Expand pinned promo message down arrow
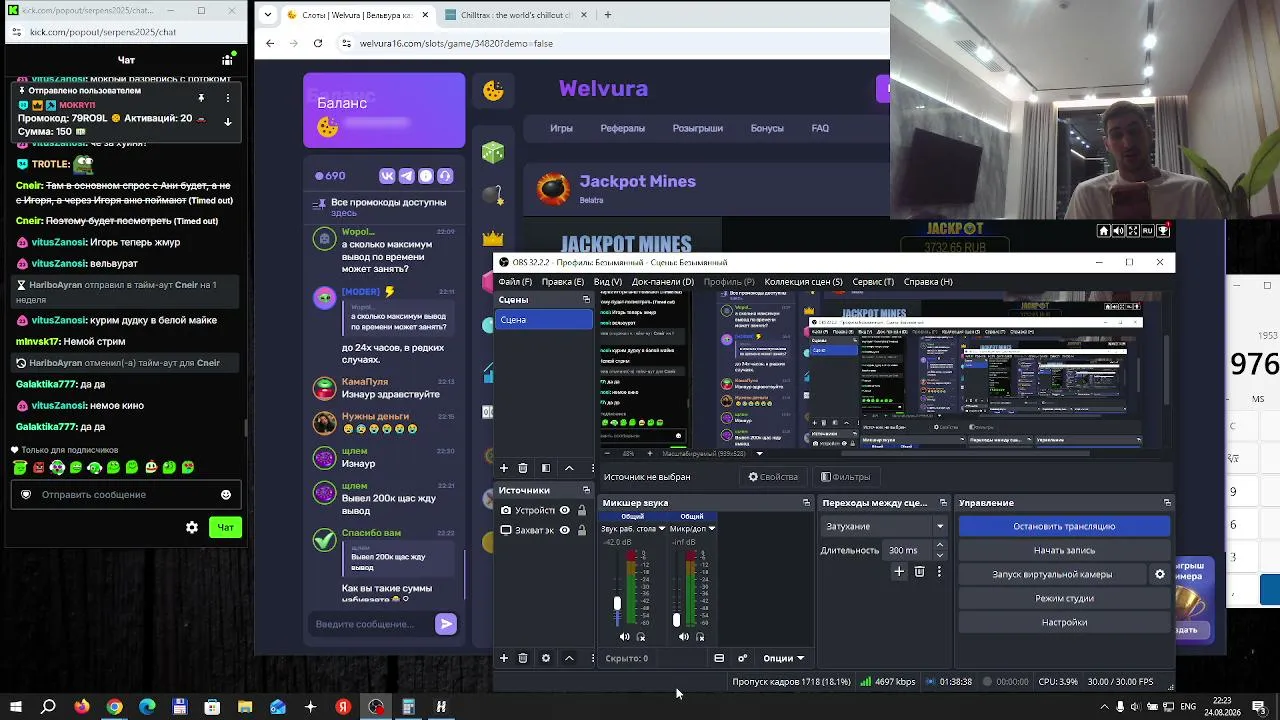The width and height of the screenshot is (1280, 720). tap(228, 122)
